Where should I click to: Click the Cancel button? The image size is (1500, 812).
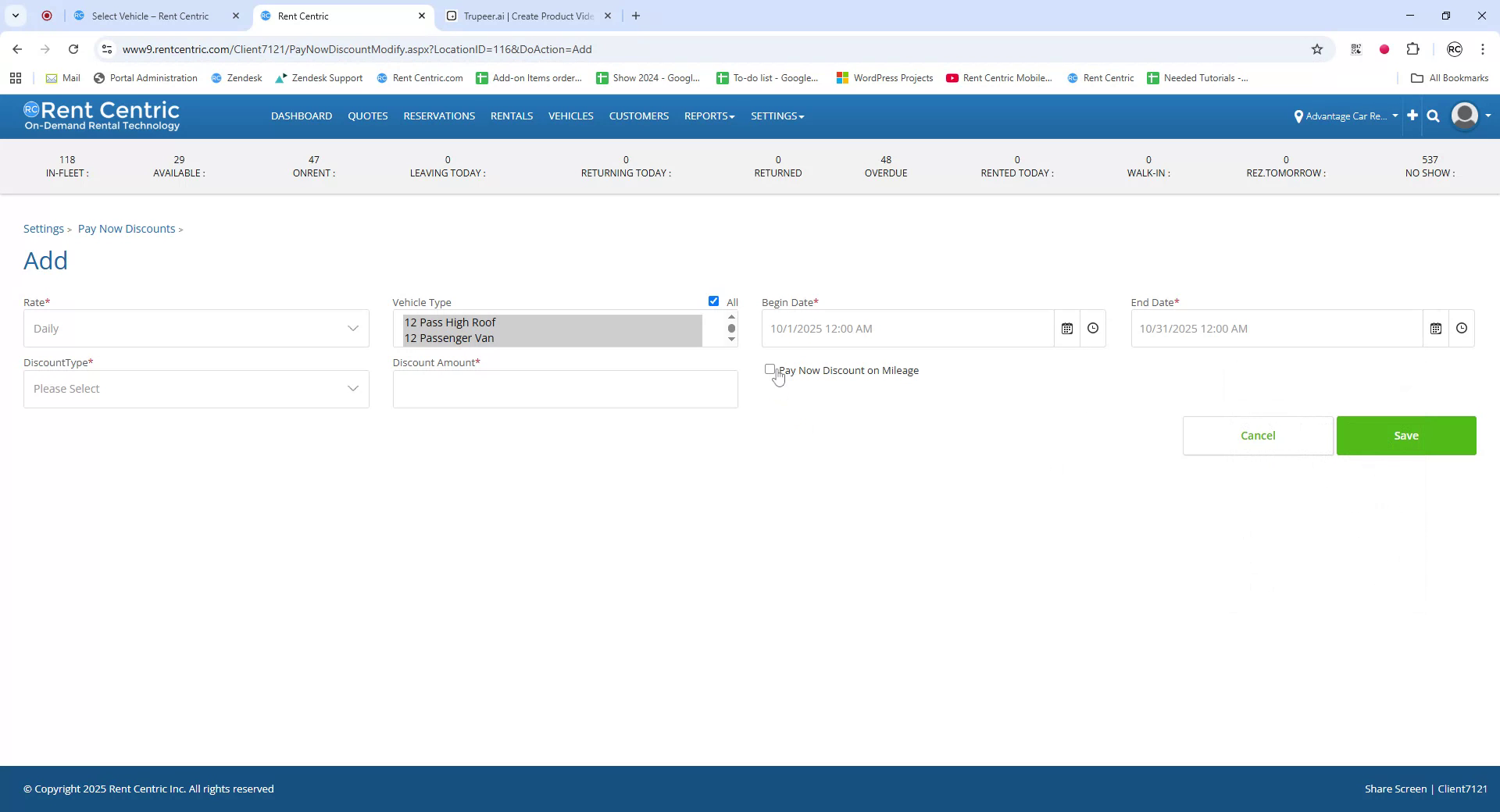1258,435
